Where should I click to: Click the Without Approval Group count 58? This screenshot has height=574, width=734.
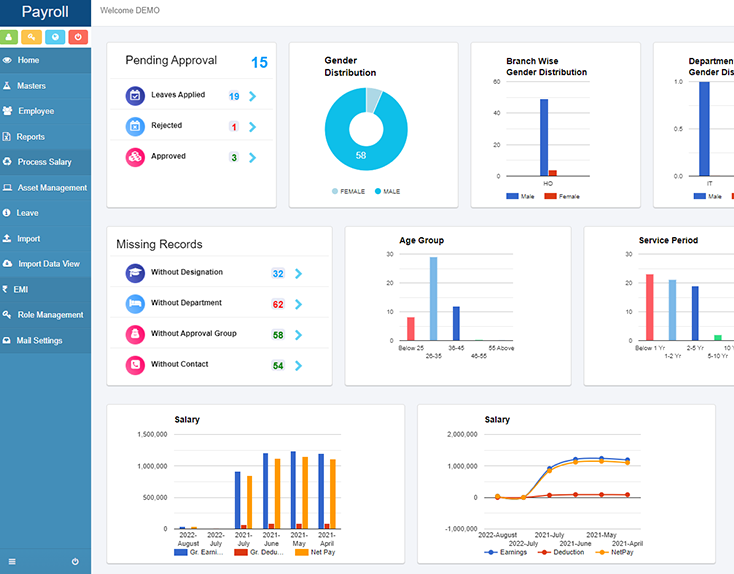[278, 335]
